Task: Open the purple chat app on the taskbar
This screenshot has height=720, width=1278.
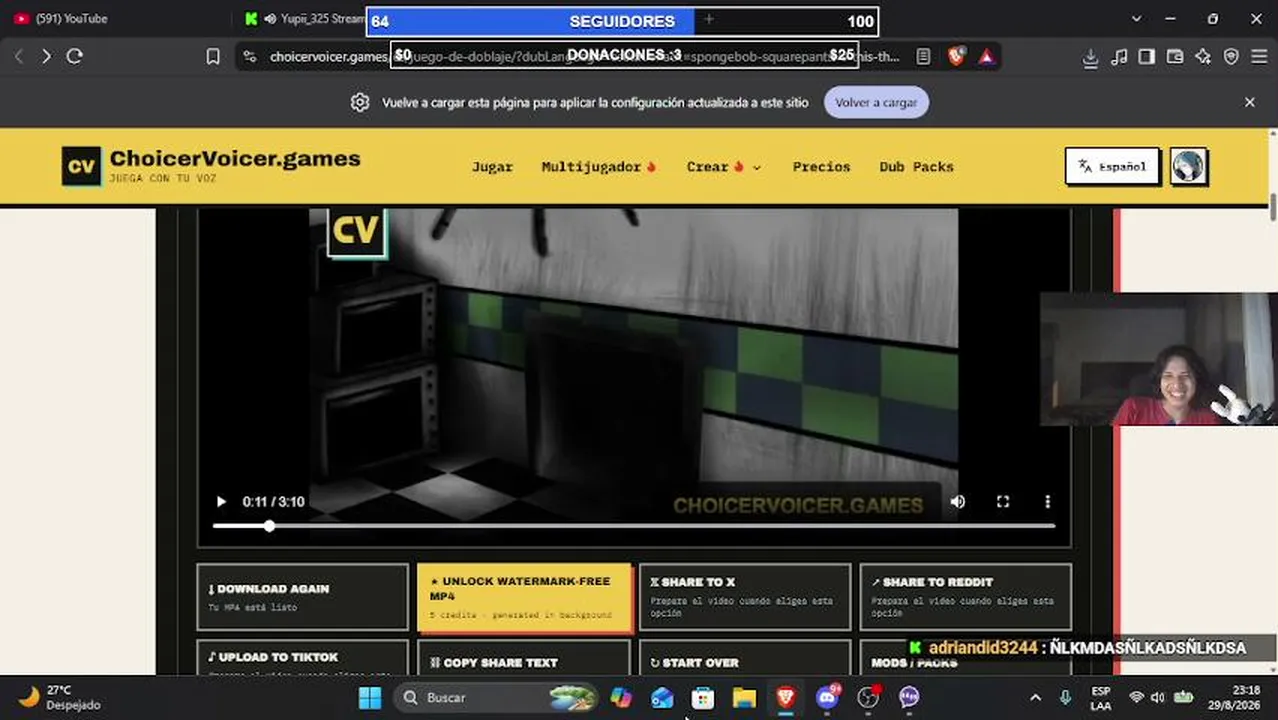Action: pos(909,697)
